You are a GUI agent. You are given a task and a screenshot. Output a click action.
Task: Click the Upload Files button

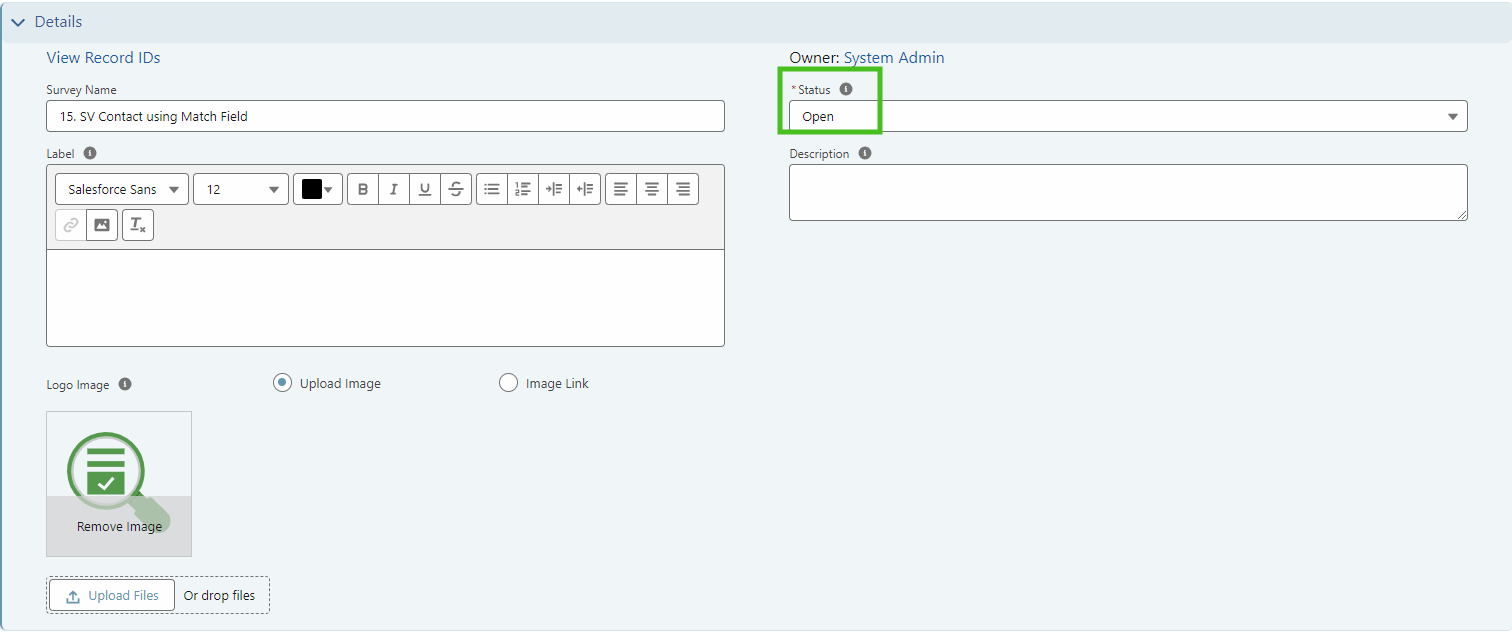[x=112, y=595]
